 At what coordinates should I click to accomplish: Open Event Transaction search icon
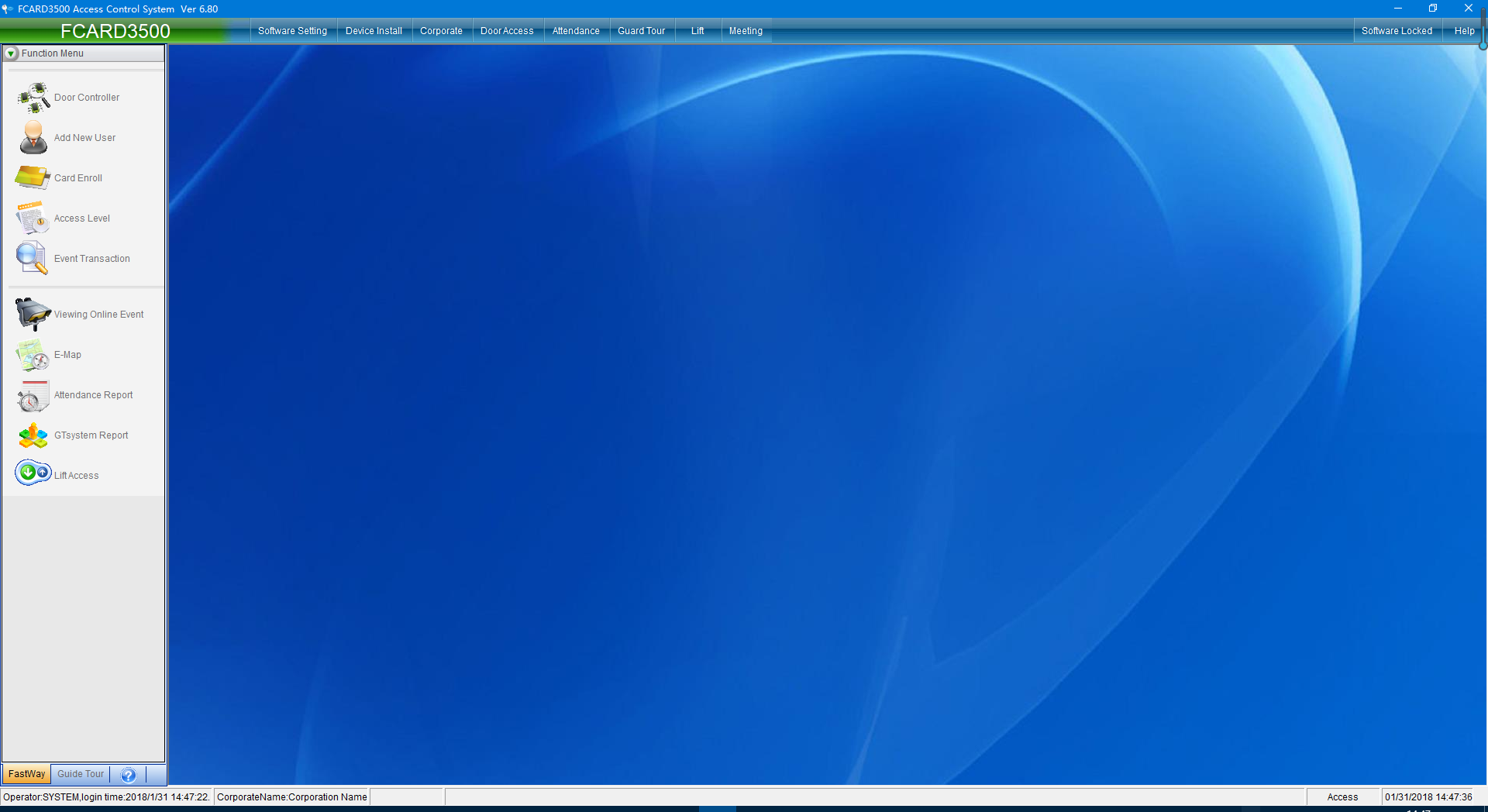(x=33, y=258)
